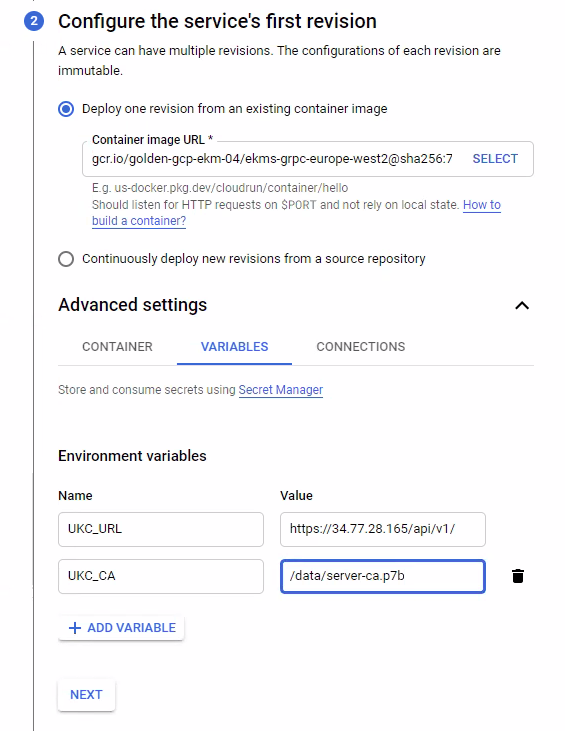The image size is (565, 731).
Task: Click the step 2 number badge
Action: pos(34,21)
